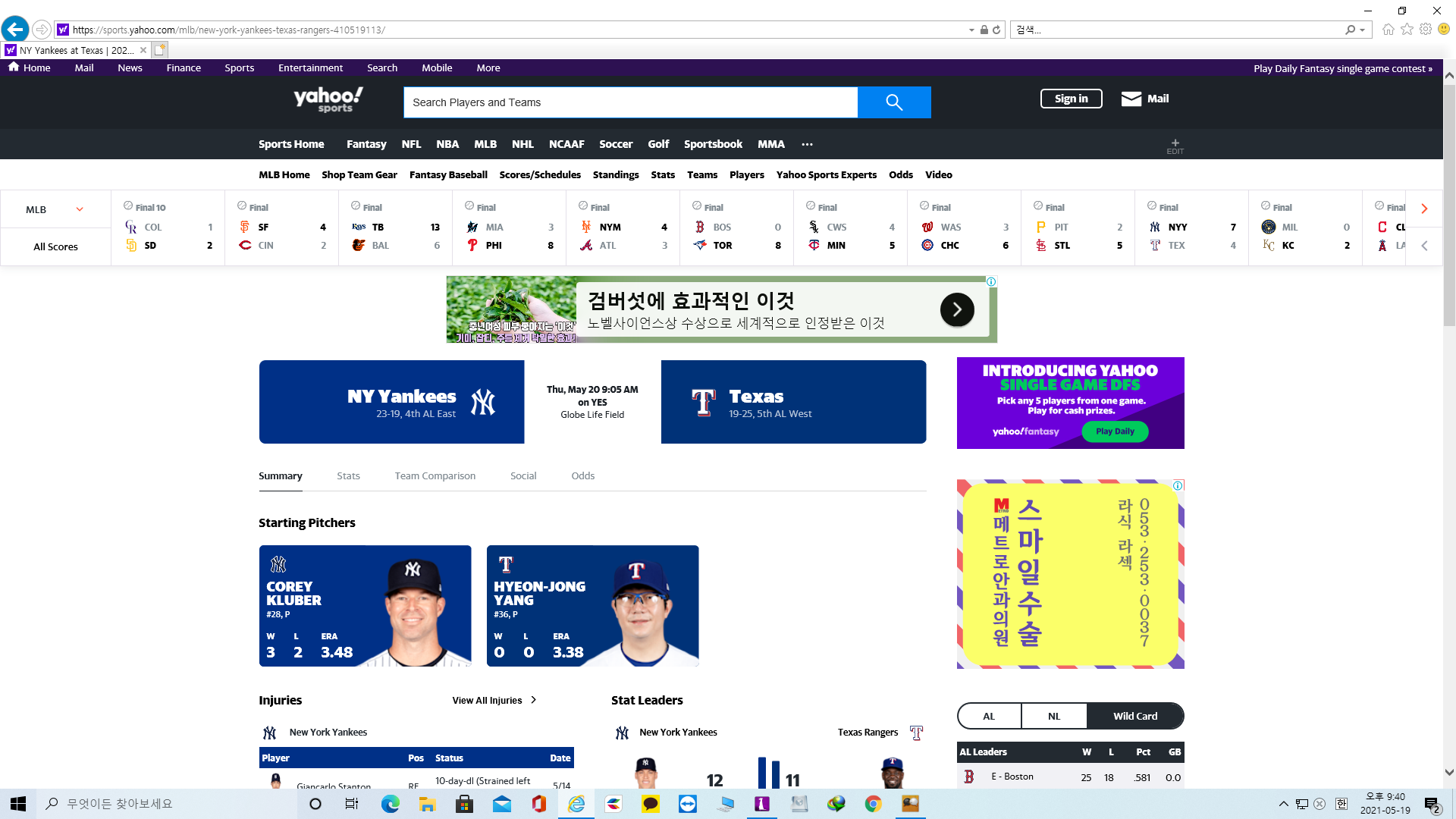
Task: Open the three-dots more sports menu
Action: pos(807,144)
